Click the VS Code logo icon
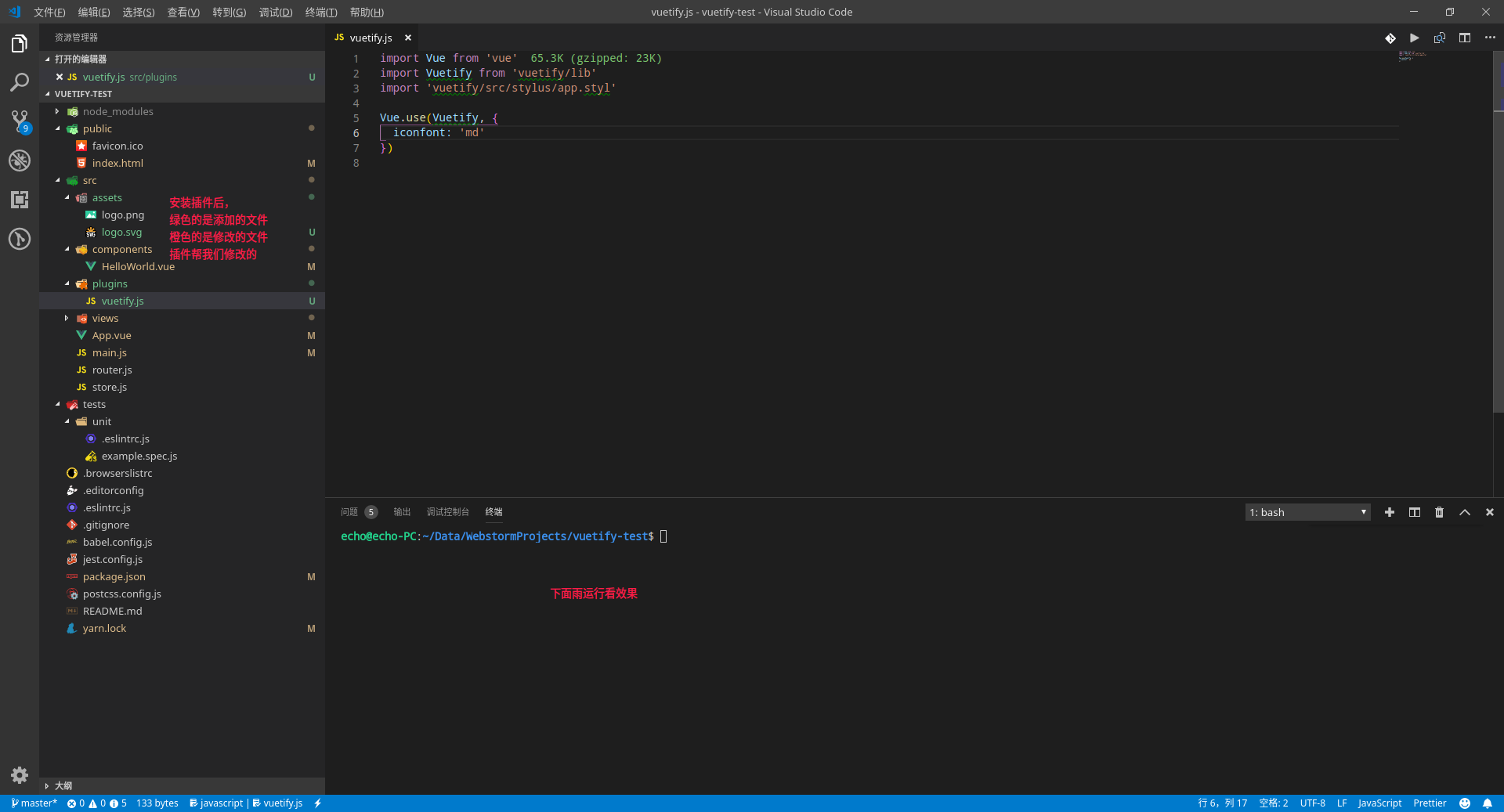Image resolution: width=1504 pixels, height=812 pixels. 14,12
